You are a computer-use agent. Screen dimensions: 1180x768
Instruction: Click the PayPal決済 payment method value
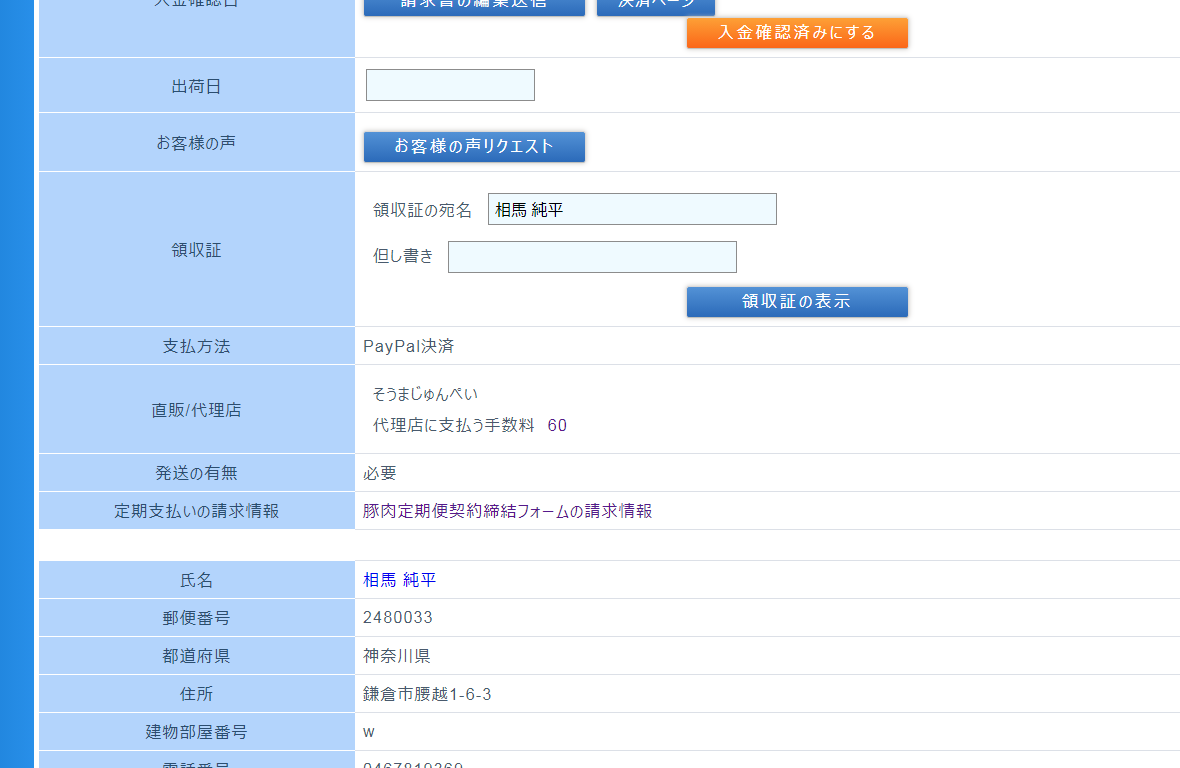(x=408, y=346)
